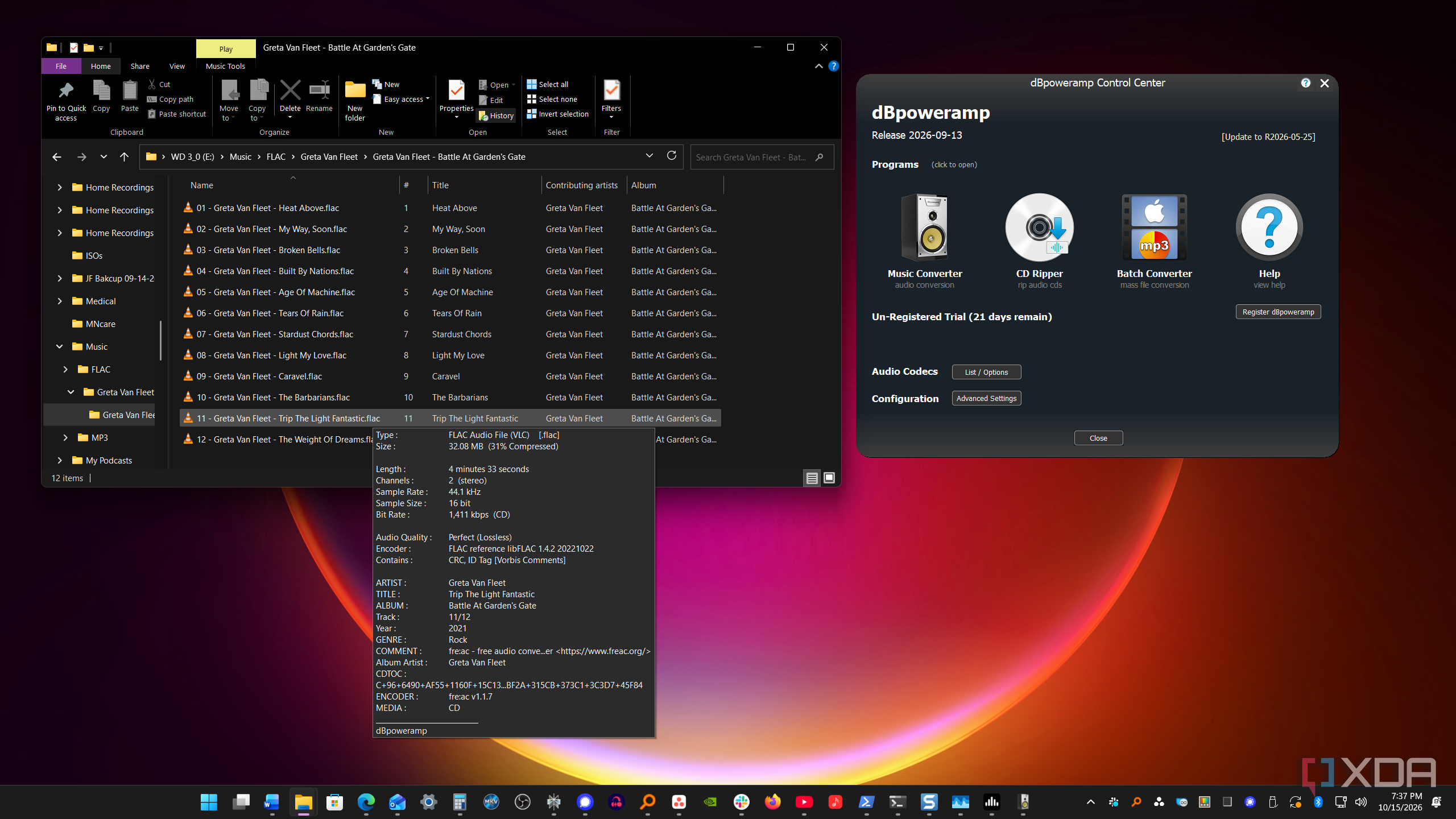Click the search box in Explorer
The image size is (1456, 819).
click(762, 157)
